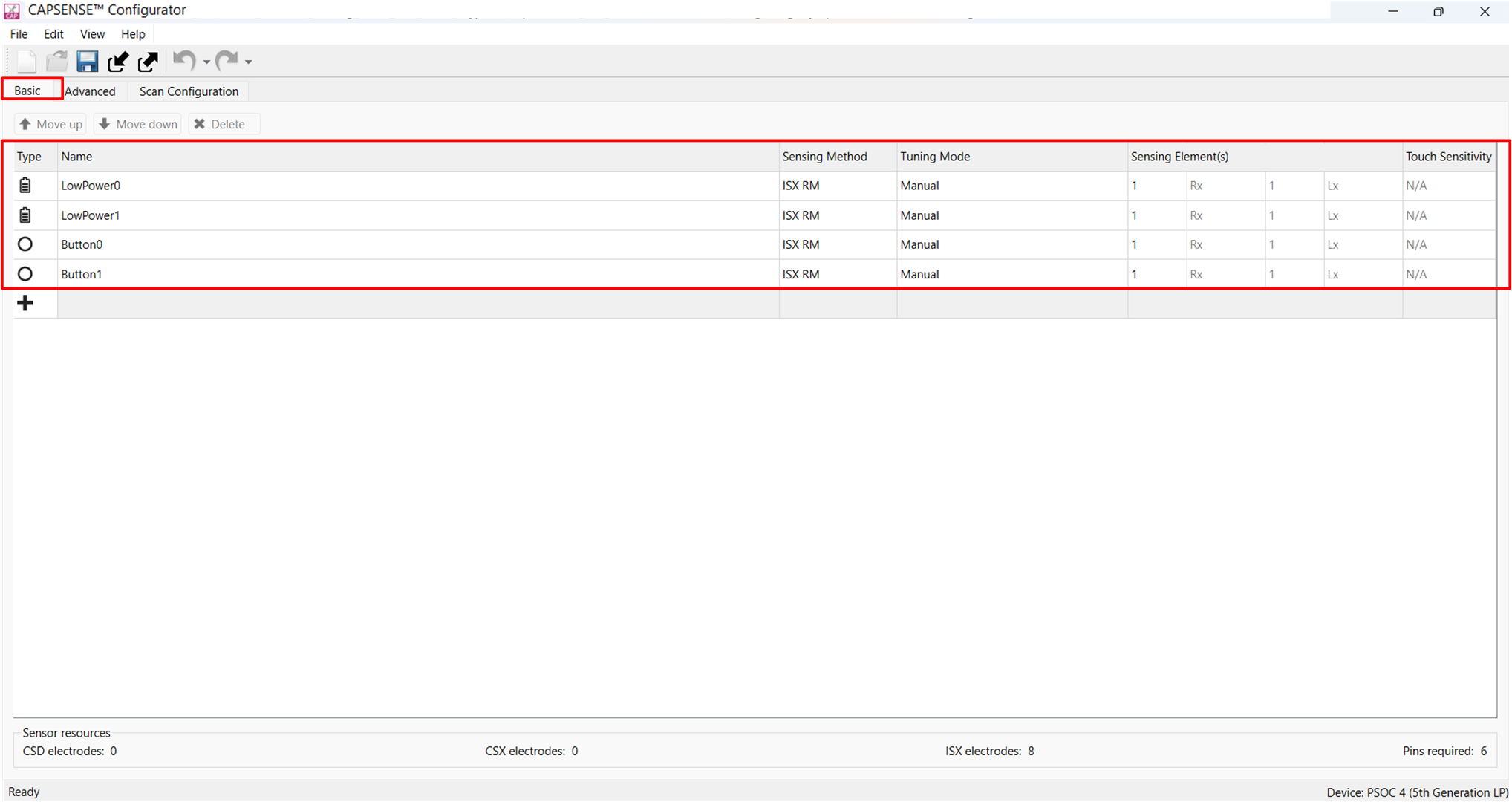Click the Open folder toolbar icon
The width and height of the screenshot is (1512, 802).
tap(57, 62)
